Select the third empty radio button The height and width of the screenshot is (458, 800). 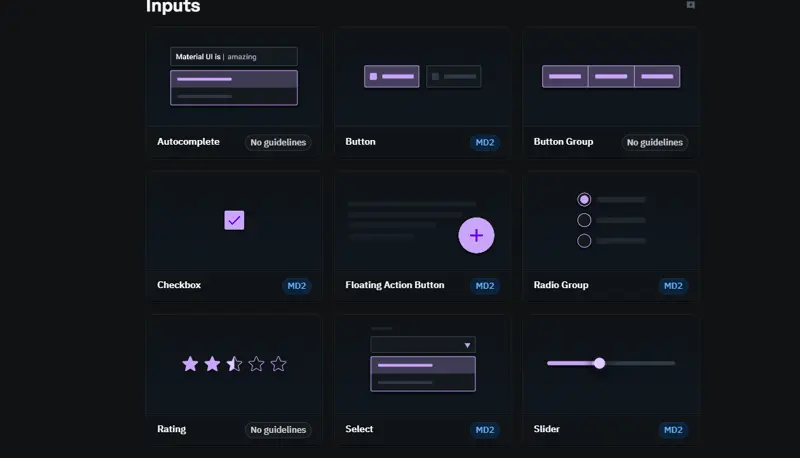click(x=584, y=241)
